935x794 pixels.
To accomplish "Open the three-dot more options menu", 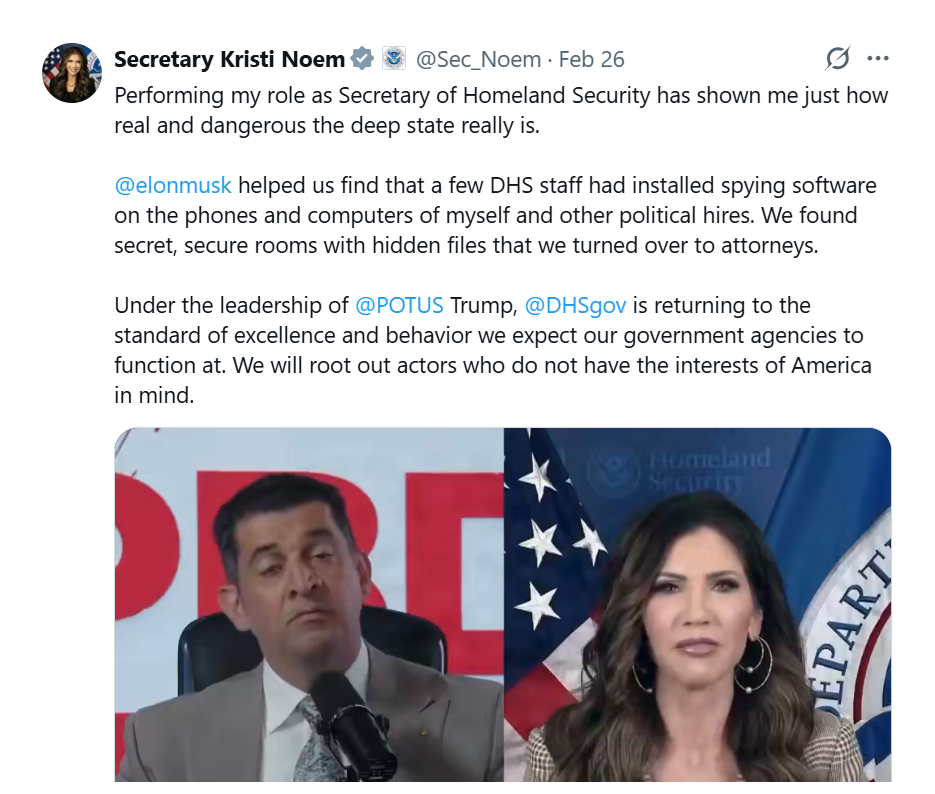I will point(878,59).
